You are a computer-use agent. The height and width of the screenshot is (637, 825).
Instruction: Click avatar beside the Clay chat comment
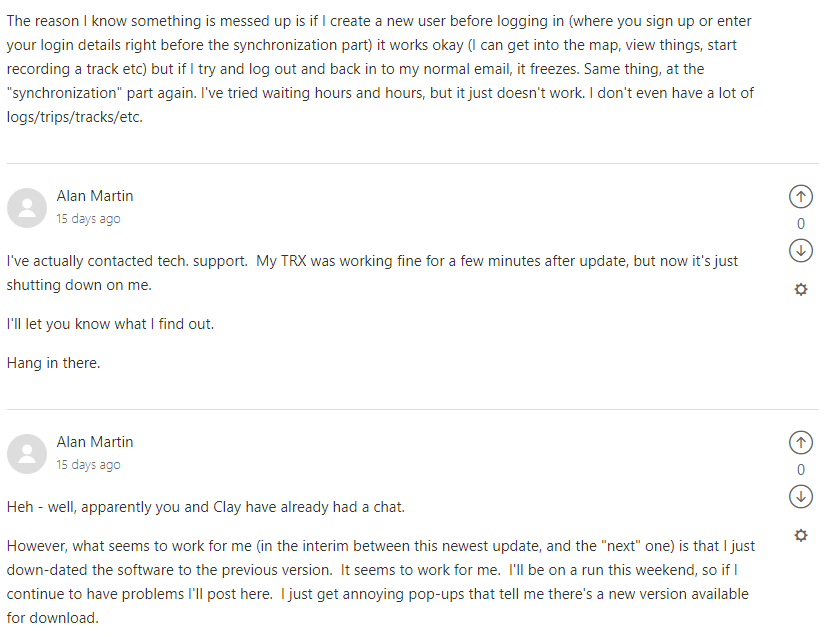27,453
